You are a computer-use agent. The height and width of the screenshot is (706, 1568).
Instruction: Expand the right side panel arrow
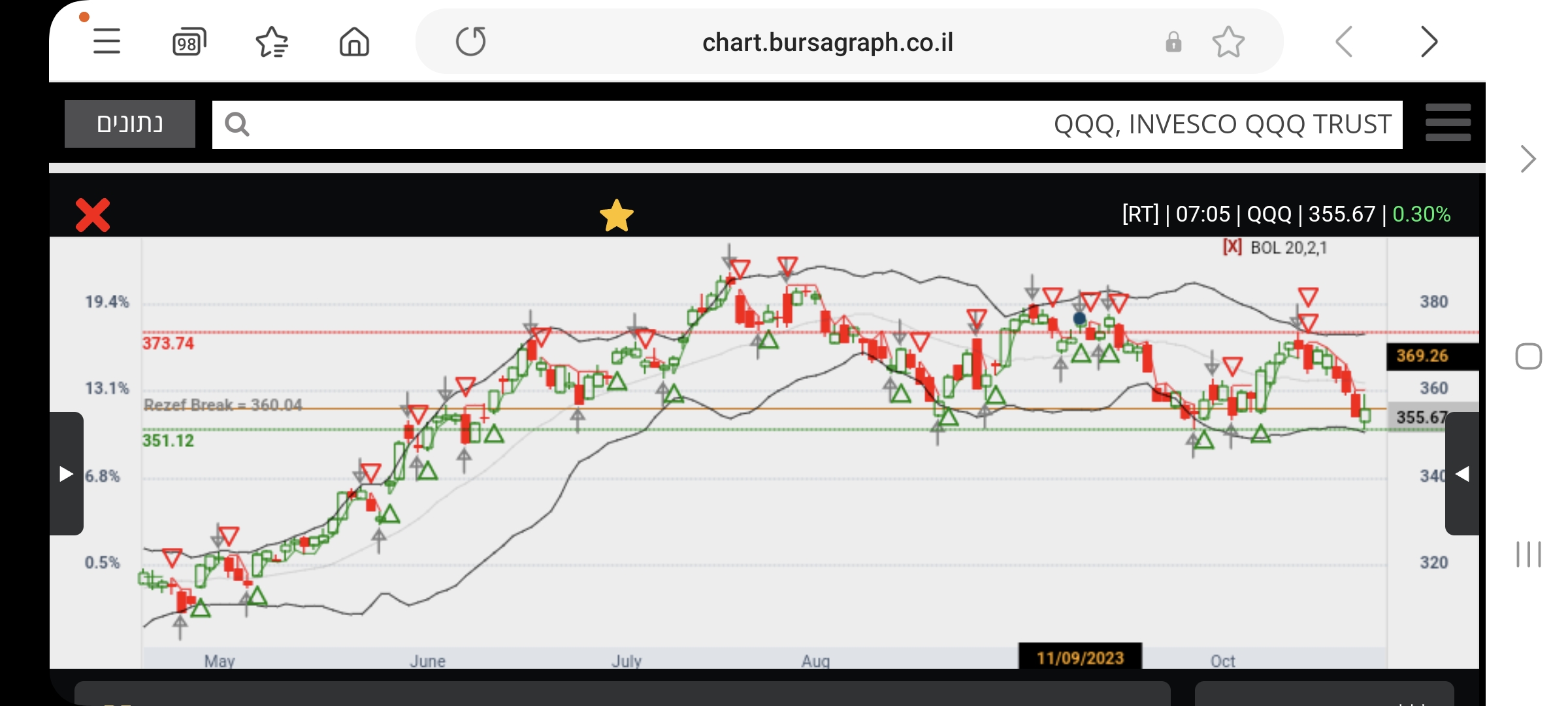(x=1462, y=474)
